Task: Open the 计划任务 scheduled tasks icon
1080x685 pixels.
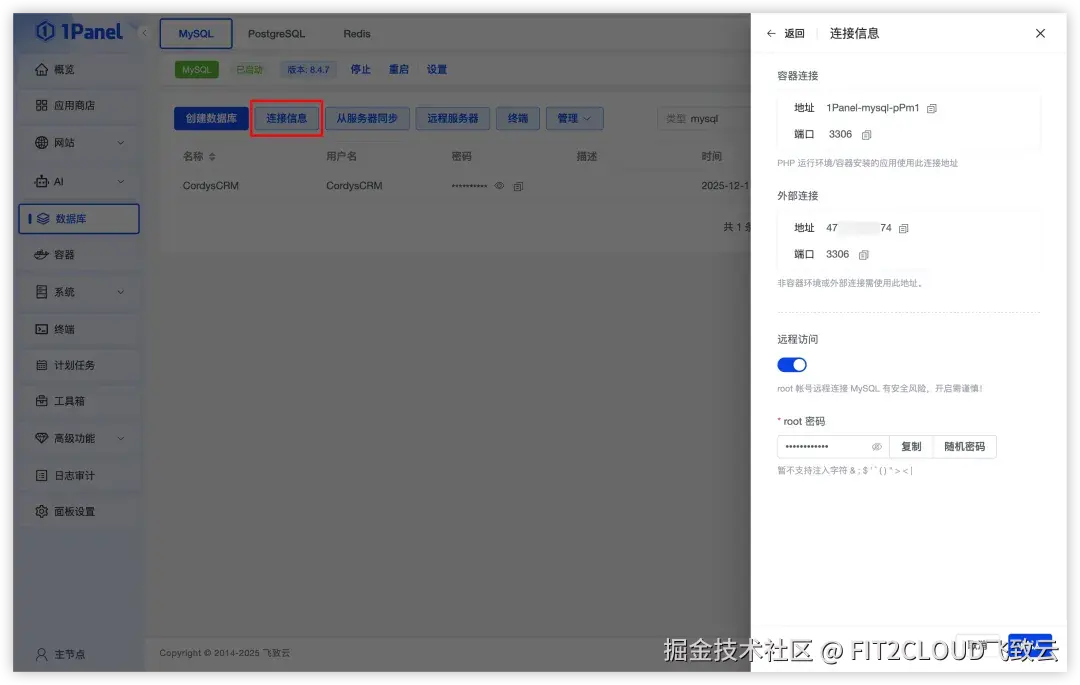Action: click(x=41, y=365)
